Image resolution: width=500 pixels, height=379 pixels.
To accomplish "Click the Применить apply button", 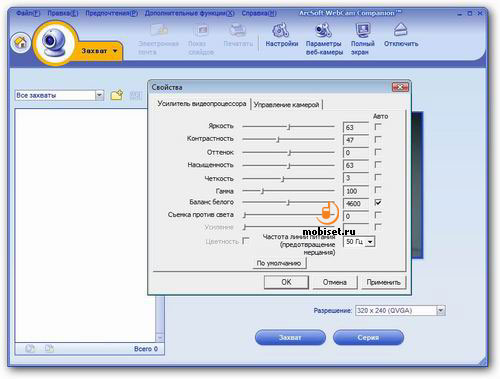I will tap(383, 282).
